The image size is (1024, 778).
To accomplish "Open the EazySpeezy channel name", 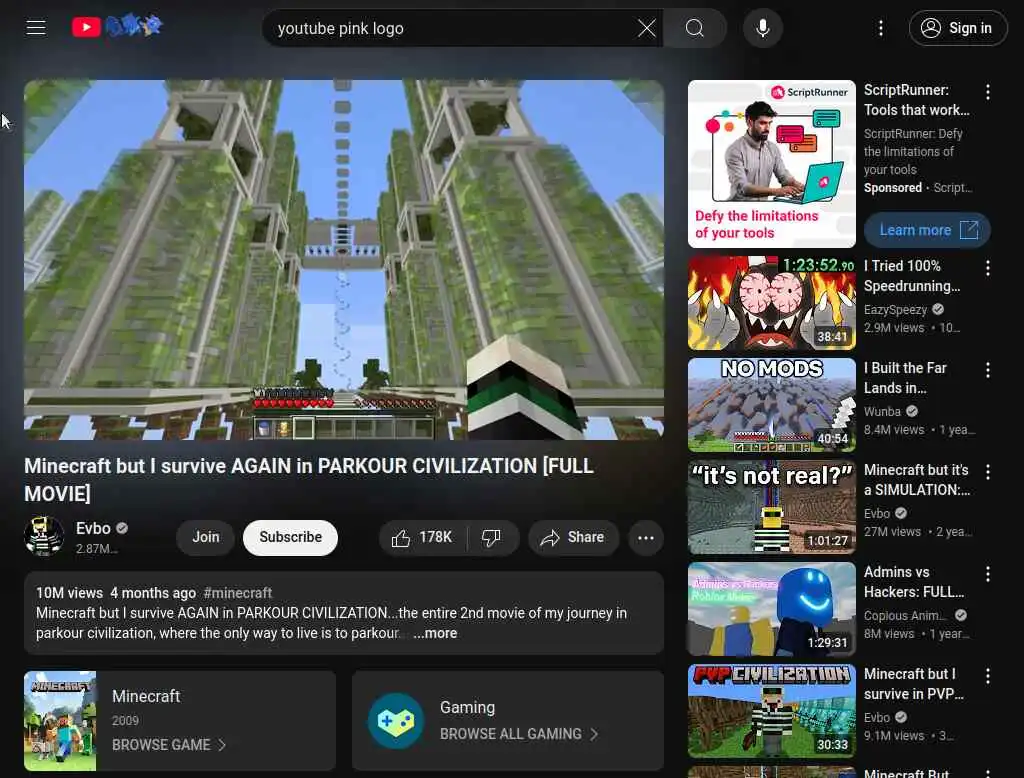I will (x=895, y=310).
